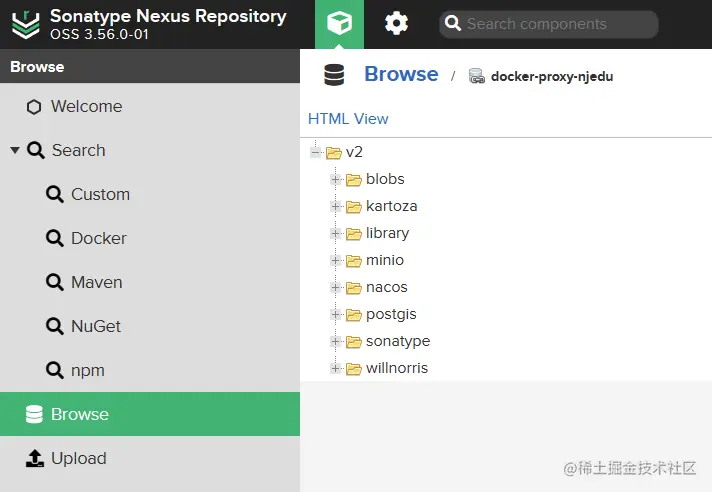Select the v2 tree row label
This screenshot has height=492, width=712.
coord(354,152)
